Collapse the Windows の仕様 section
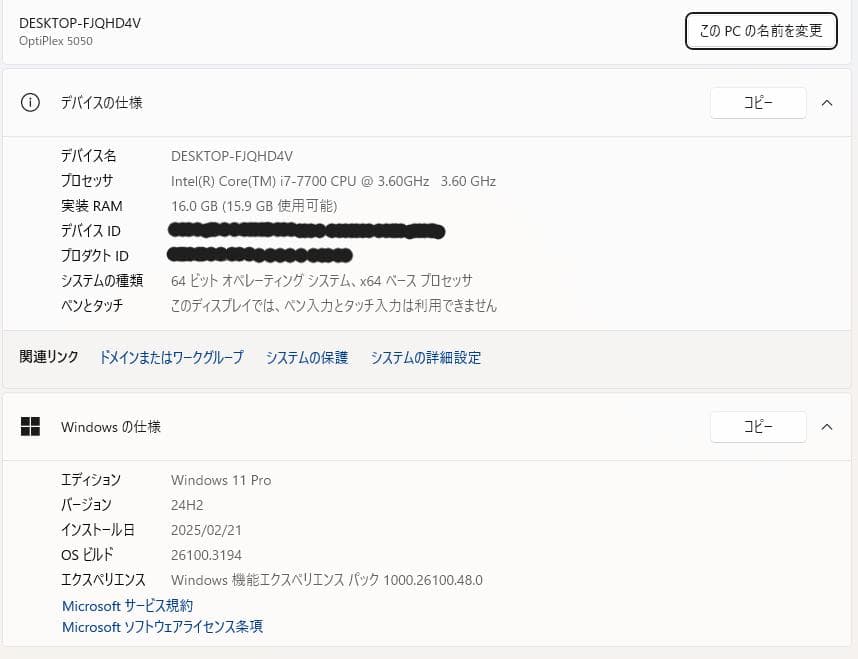858x659 pixels. tap(827, 427)
